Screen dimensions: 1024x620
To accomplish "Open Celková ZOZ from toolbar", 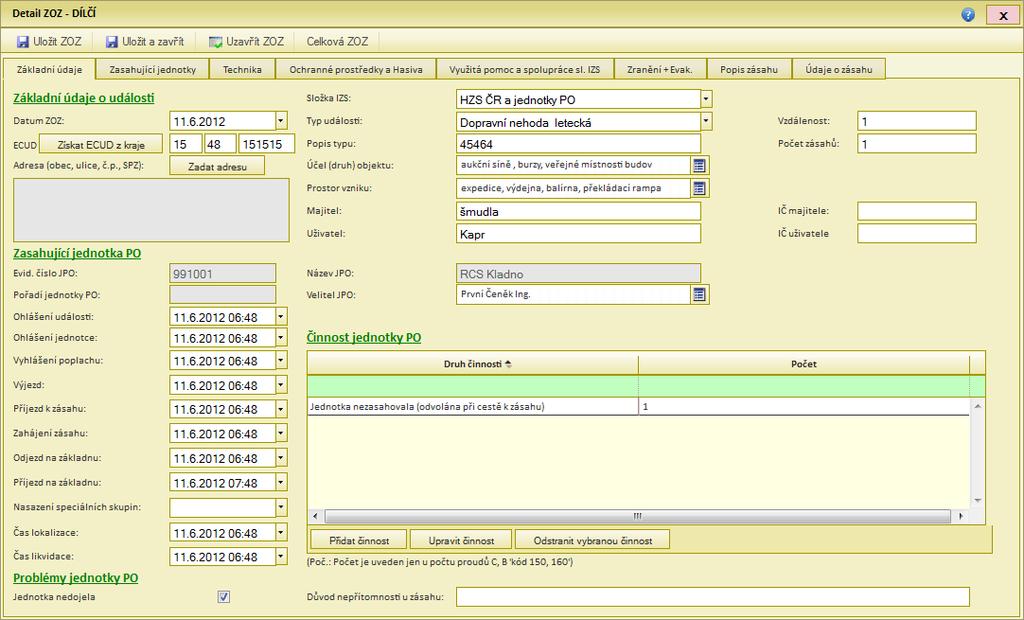I will coord(337,41).
